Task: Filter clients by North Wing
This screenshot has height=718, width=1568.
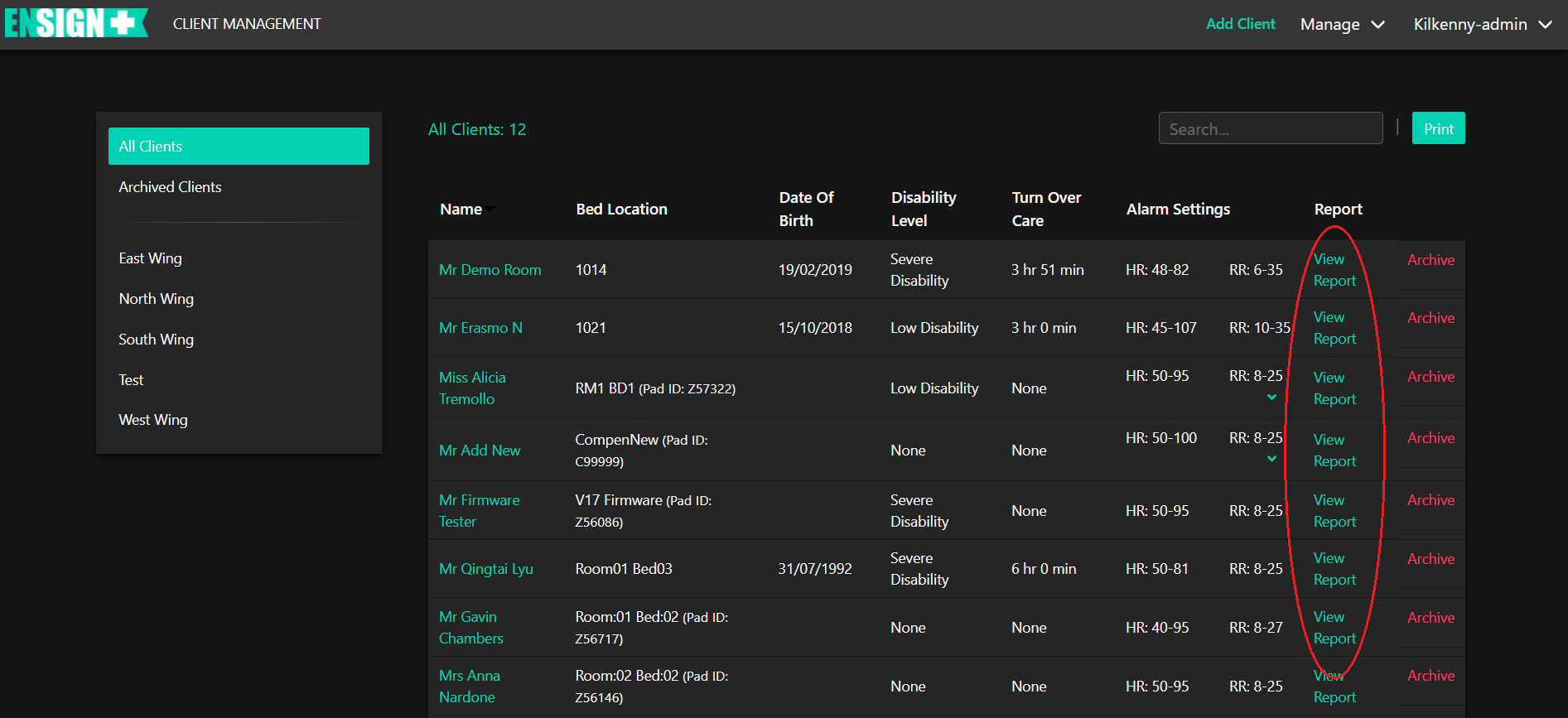Action: pos(156,299)
